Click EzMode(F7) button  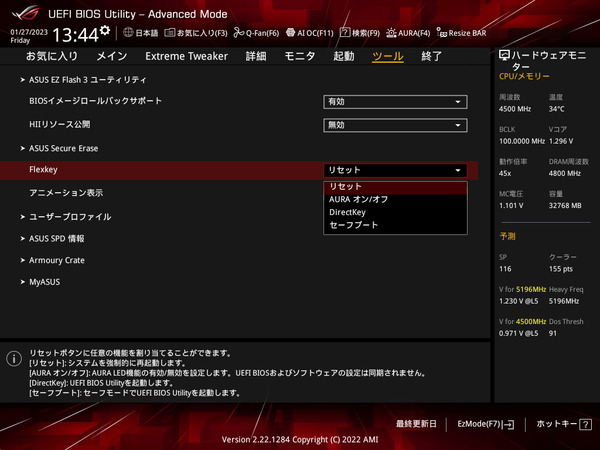484,424
